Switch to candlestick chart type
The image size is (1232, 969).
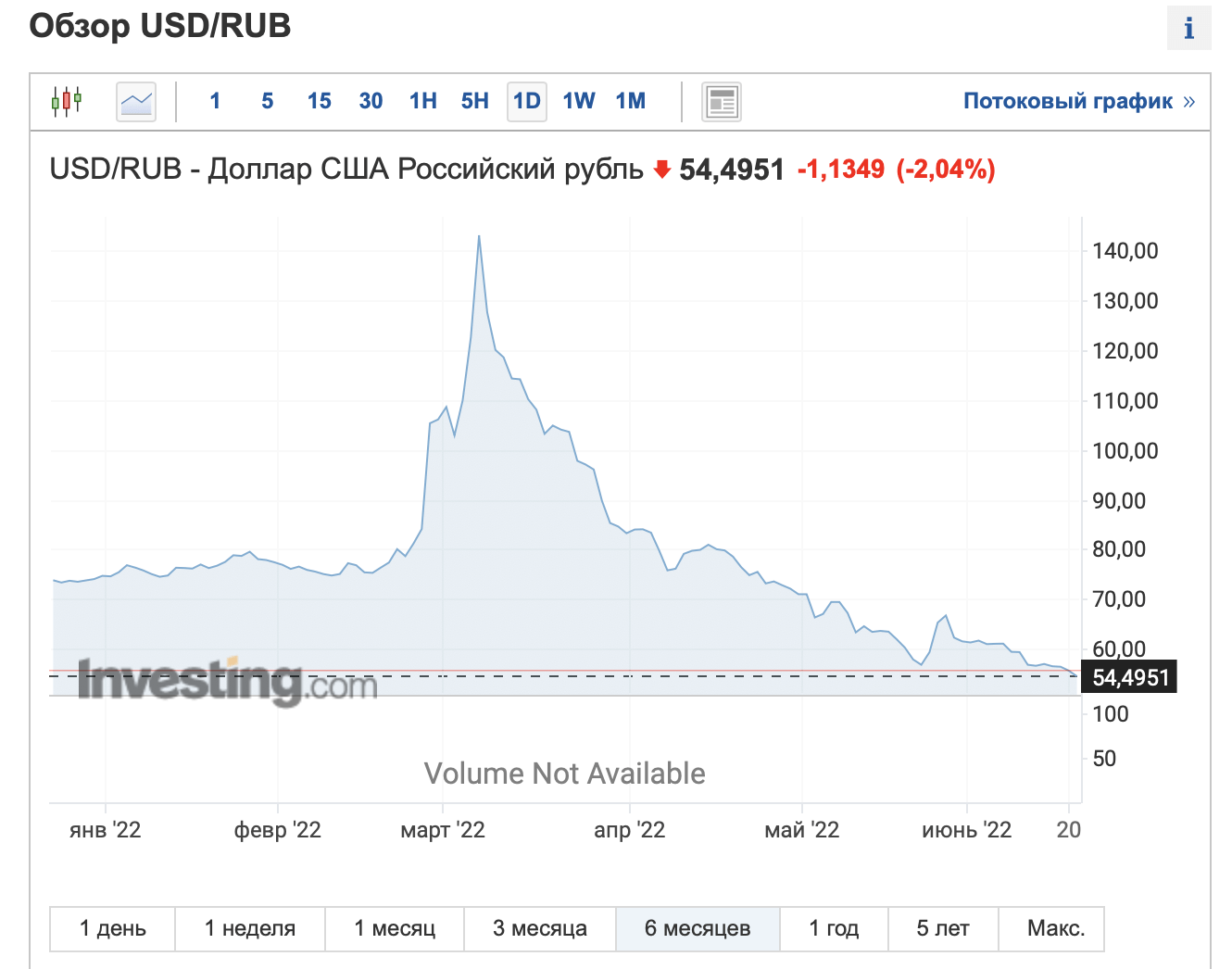pos(67,101)
